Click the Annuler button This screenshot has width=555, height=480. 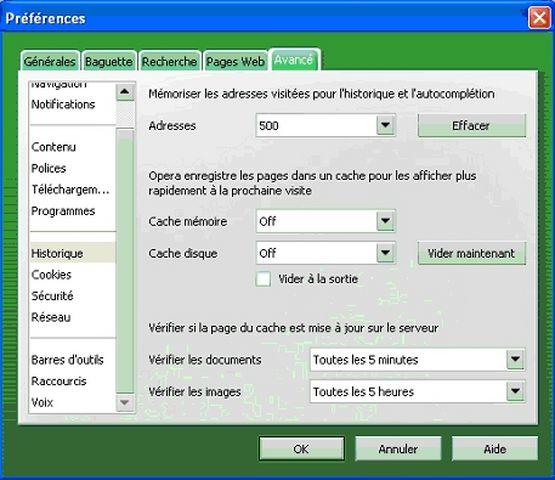(x=398, y=449)
